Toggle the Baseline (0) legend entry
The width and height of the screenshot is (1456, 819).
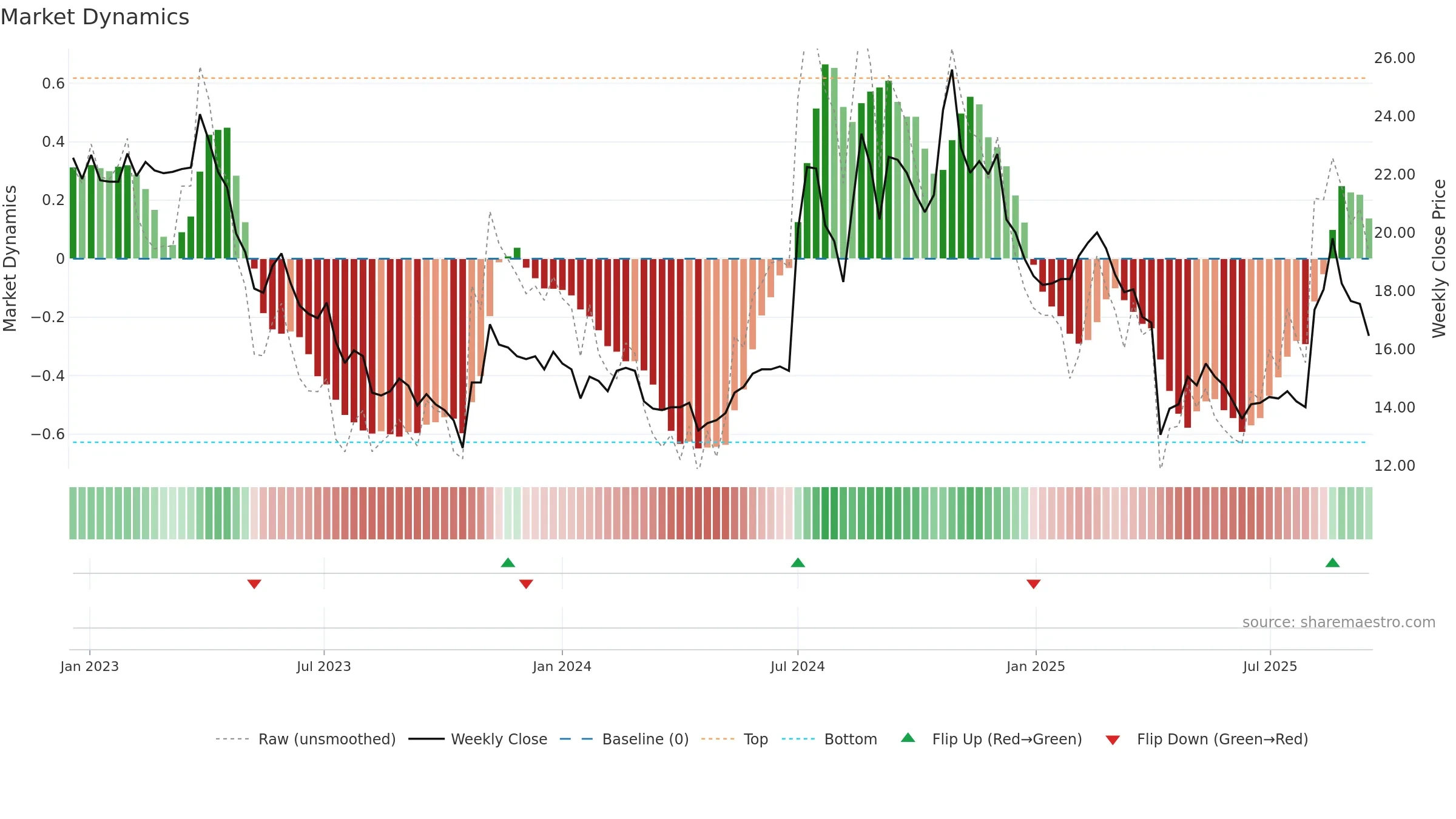click(624, 739)
